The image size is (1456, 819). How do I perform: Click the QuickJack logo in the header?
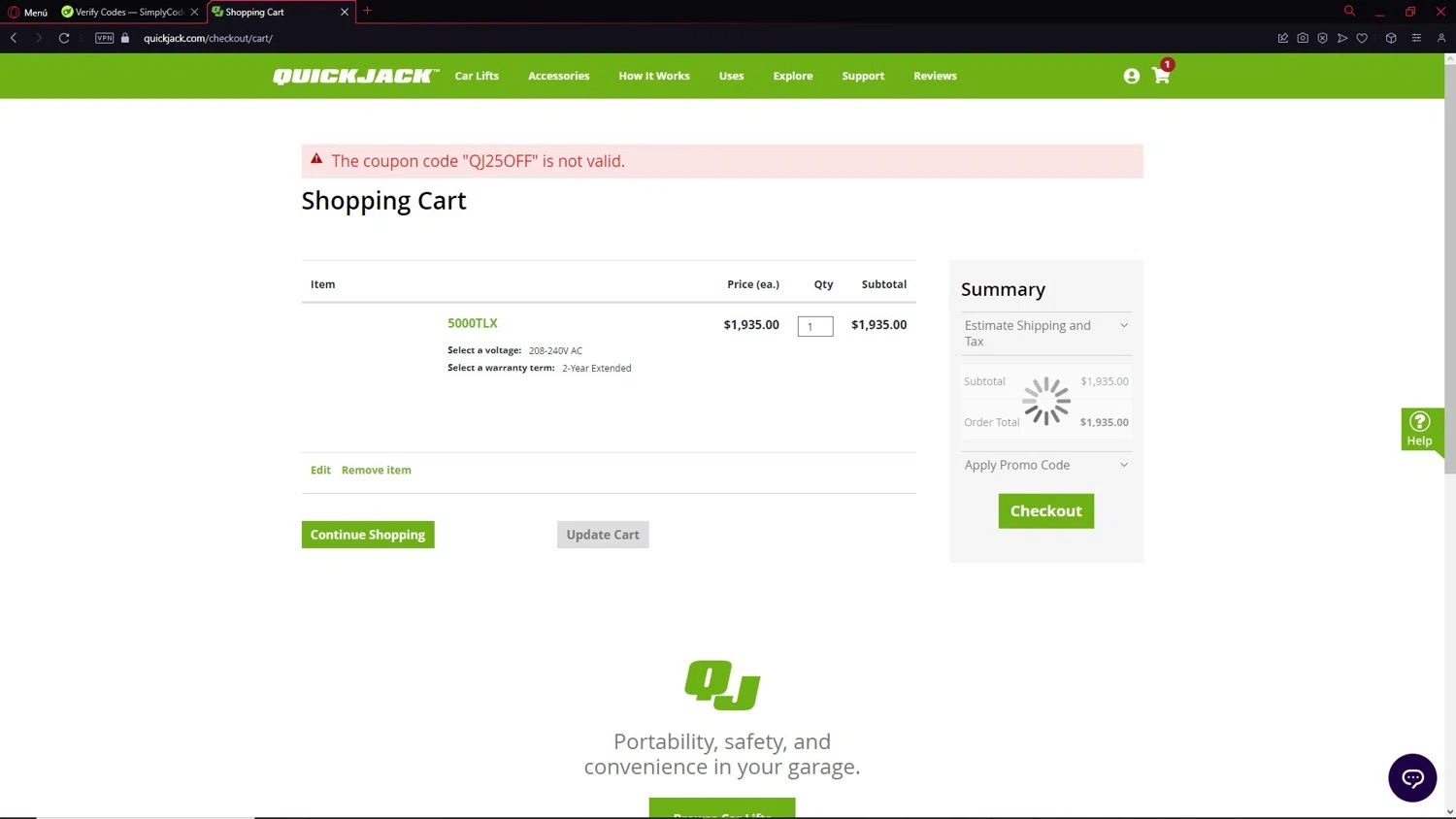(356, 76)
